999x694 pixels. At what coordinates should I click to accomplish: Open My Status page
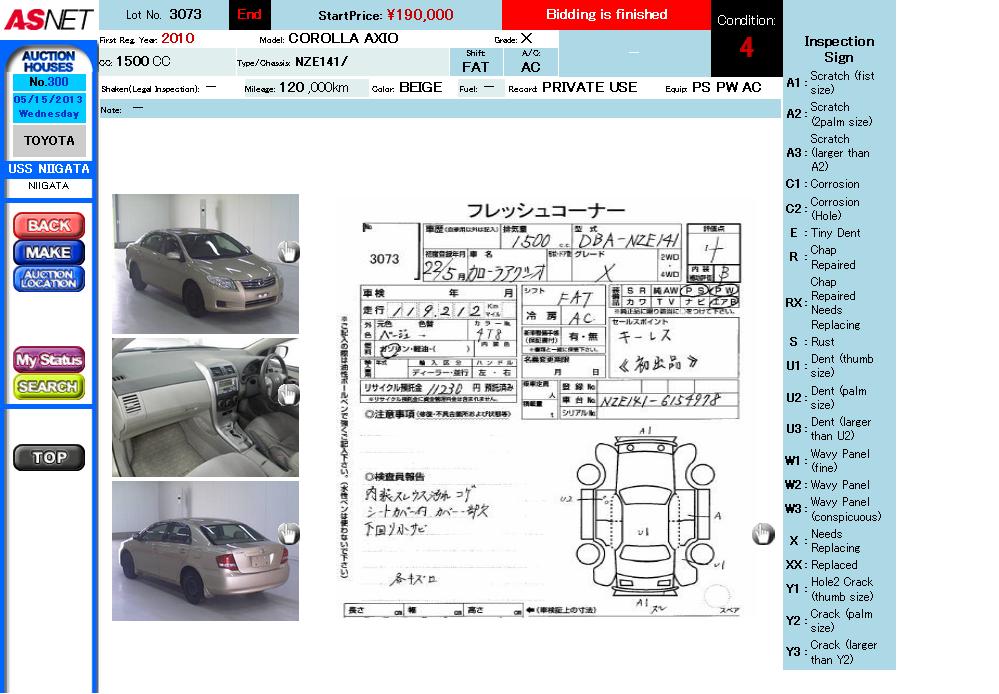click(49, 360)
